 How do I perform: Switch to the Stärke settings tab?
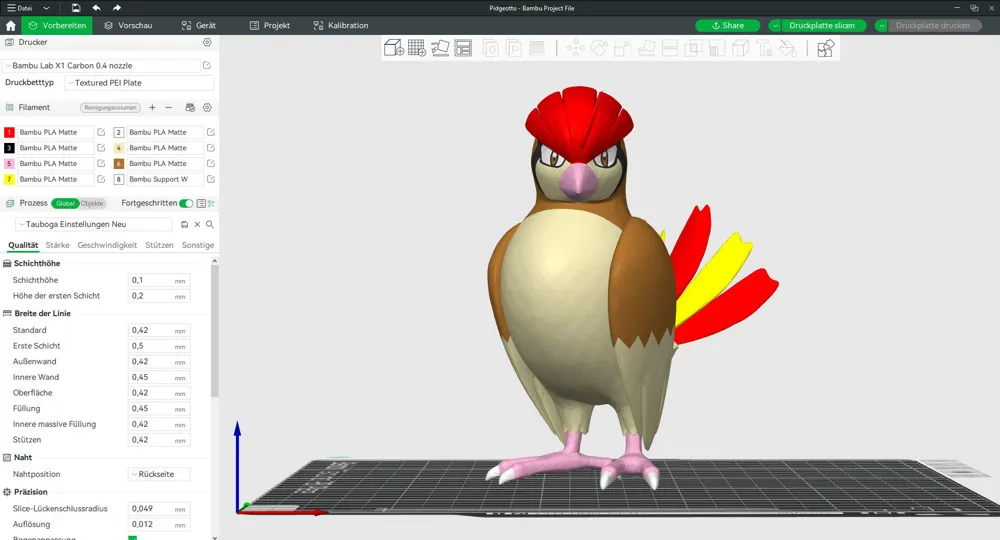point(57,245)
